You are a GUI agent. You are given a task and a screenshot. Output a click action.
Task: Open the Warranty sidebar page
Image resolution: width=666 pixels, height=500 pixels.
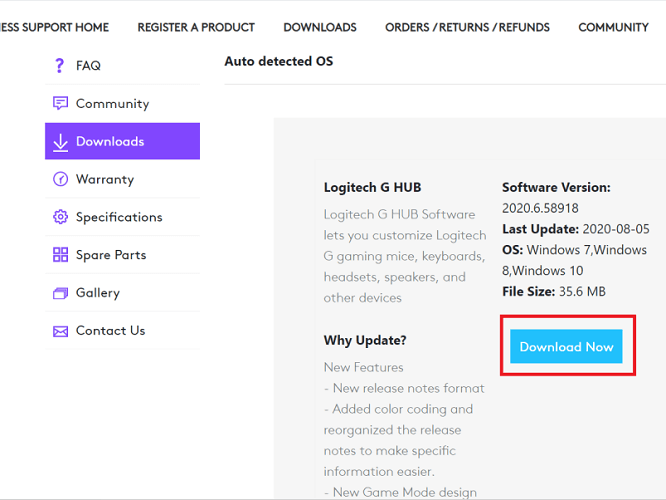(122, 179)
